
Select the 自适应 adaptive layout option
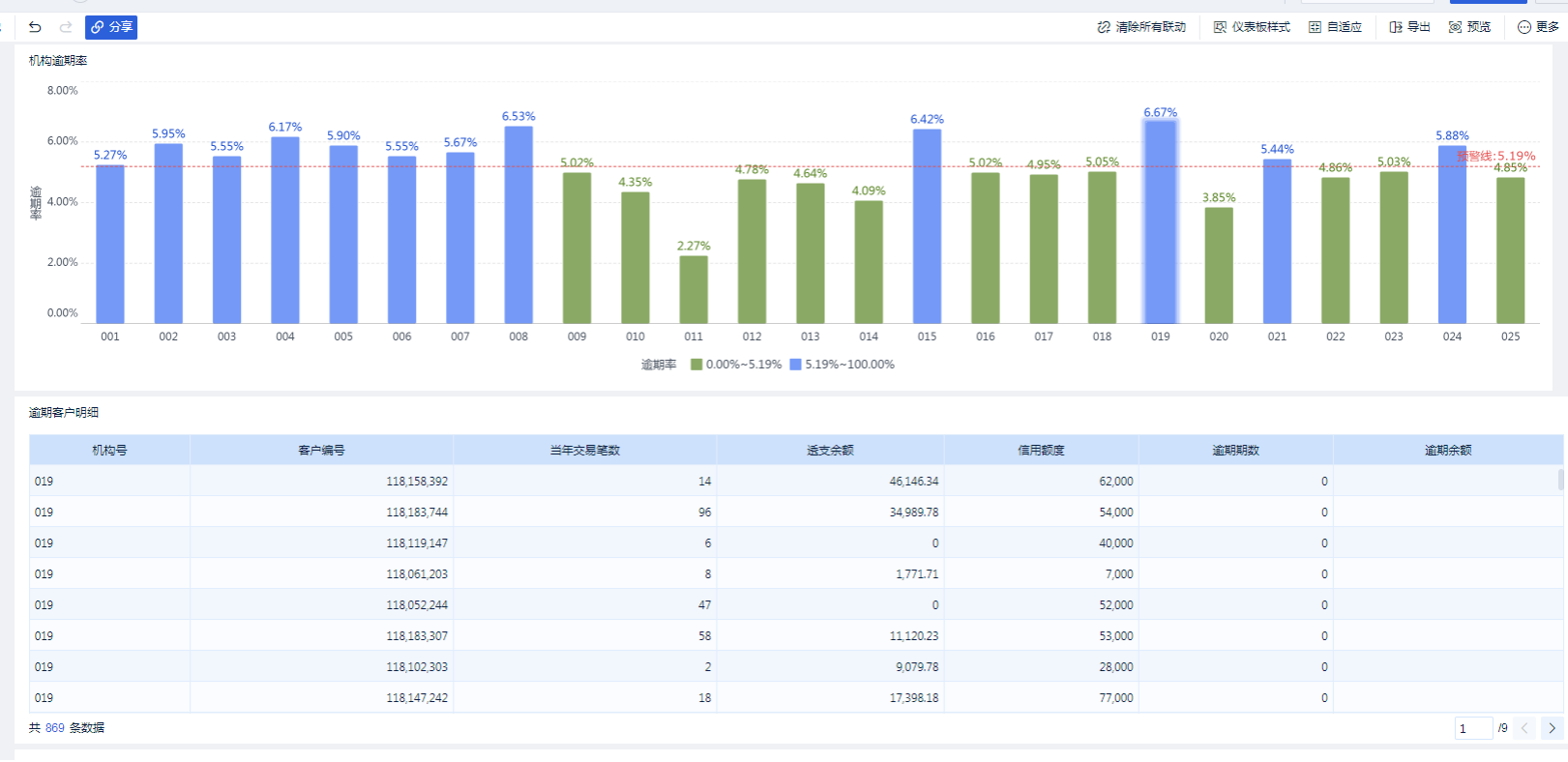pos(1335,27)
